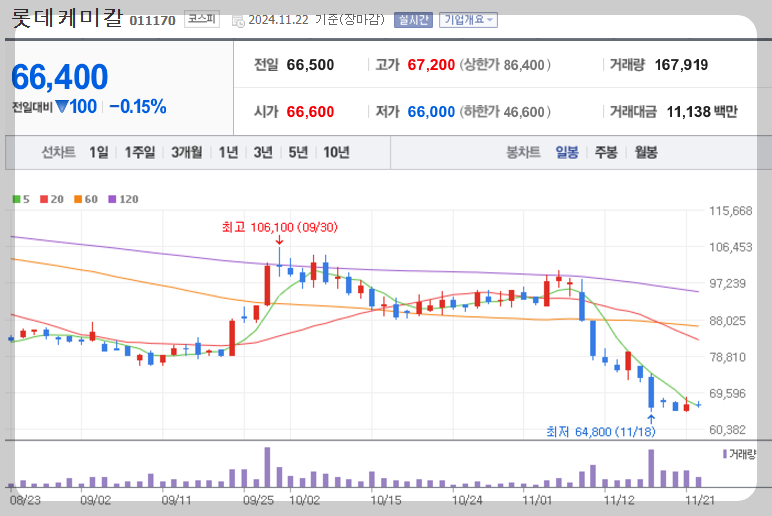This screenshot has height=516, width=772.
Task: Switch to the 일봉 candle chart
Action: (567, 153)
